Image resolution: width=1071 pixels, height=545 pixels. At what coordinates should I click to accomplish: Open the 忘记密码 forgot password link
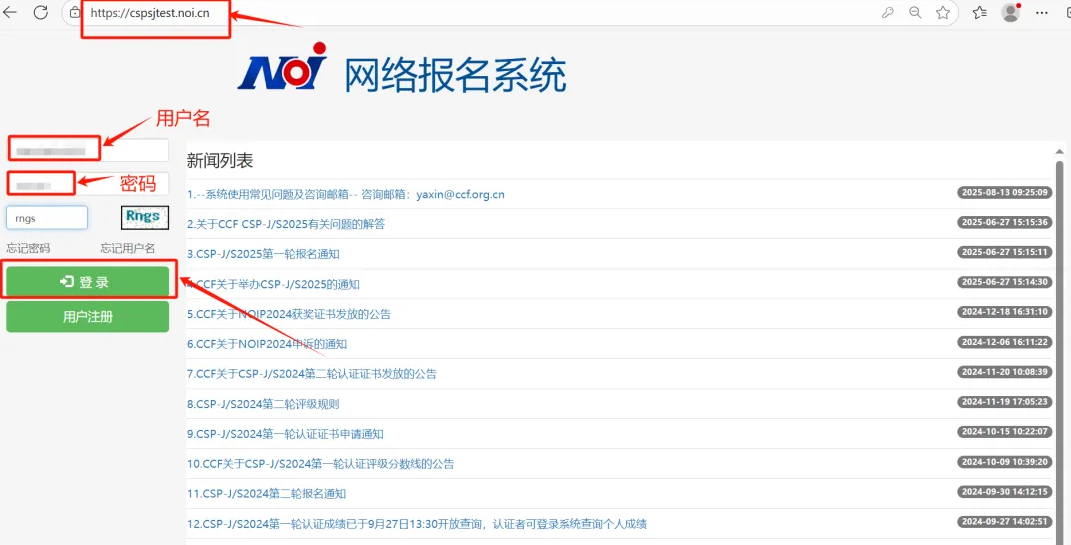point(28,248)
